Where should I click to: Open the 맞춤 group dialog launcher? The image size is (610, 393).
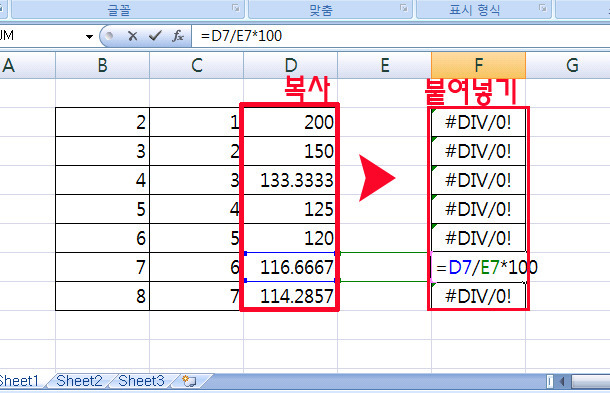point(404,8)
